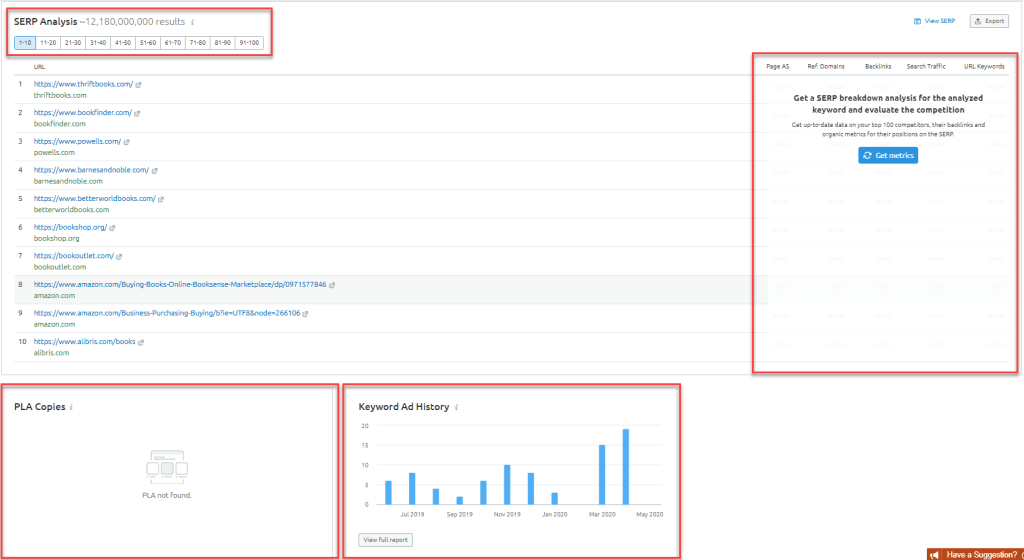1024x560 pixels.
Task: Show results 51-60 in SERP Analysis
Action: [148, 43]
